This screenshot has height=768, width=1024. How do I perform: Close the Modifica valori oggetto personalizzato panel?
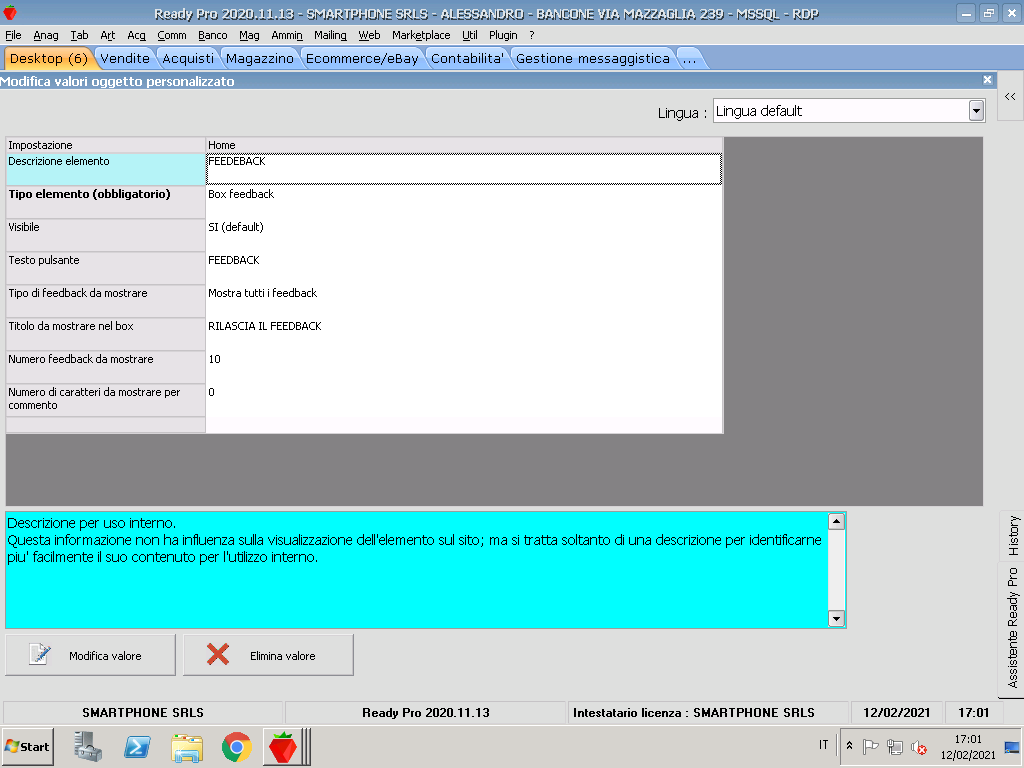click(x=987, y=80)
